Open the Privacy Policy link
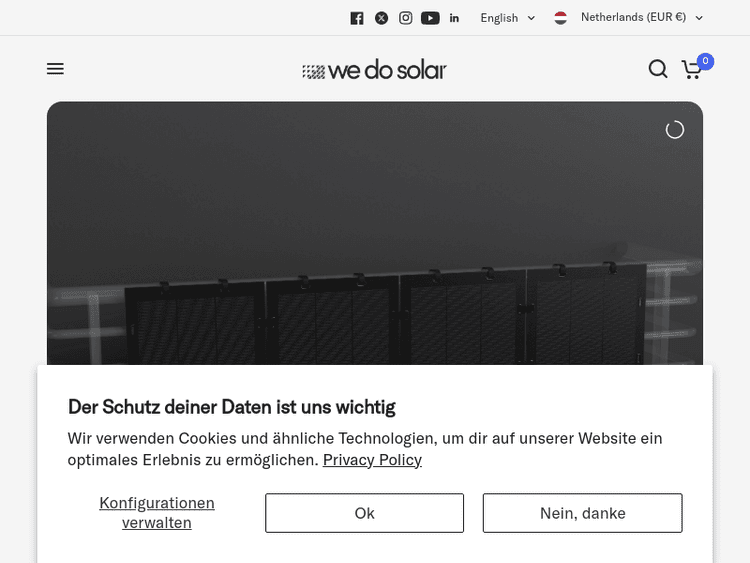 [x=372, y=460]
